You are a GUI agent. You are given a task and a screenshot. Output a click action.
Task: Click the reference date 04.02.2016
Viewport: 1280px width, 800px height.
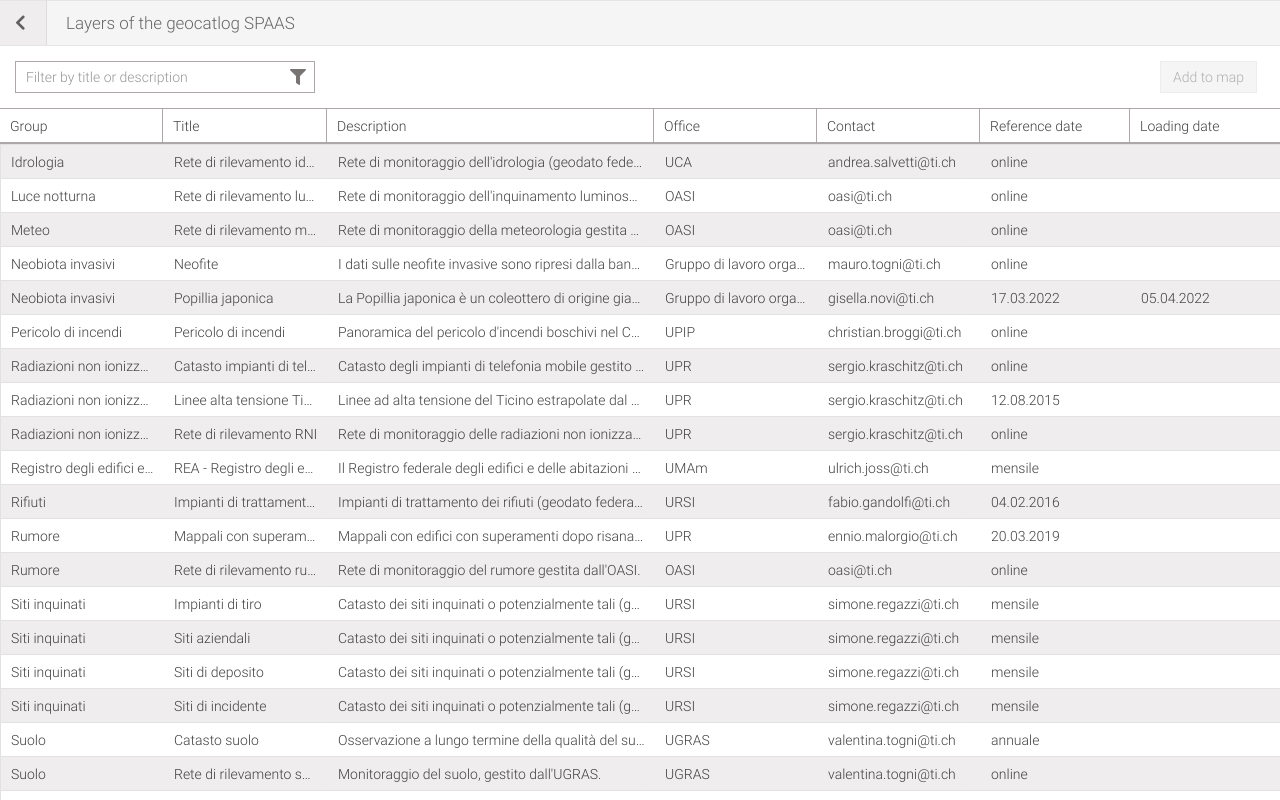1025,502
